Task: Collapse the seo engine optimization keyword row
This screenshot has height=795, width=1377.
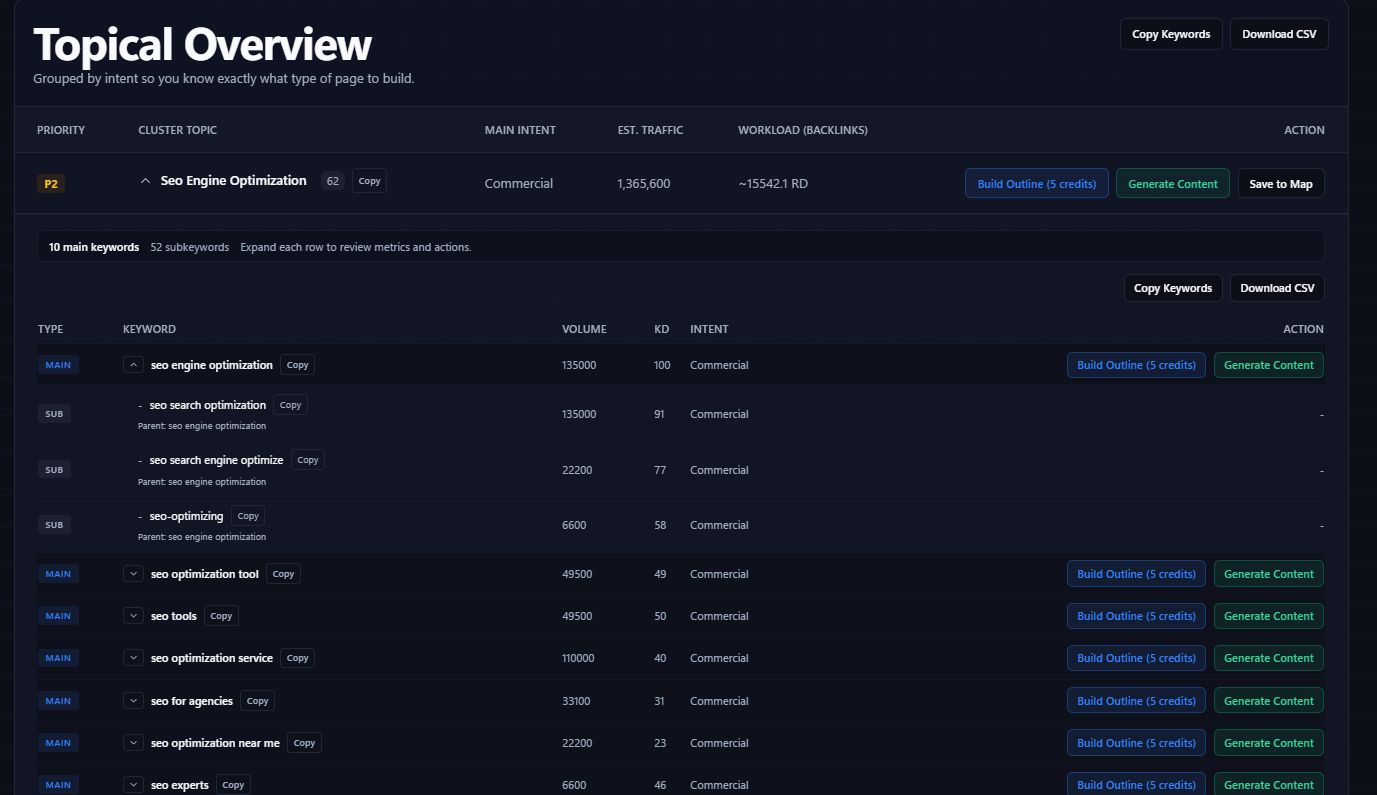Action: 134,365
